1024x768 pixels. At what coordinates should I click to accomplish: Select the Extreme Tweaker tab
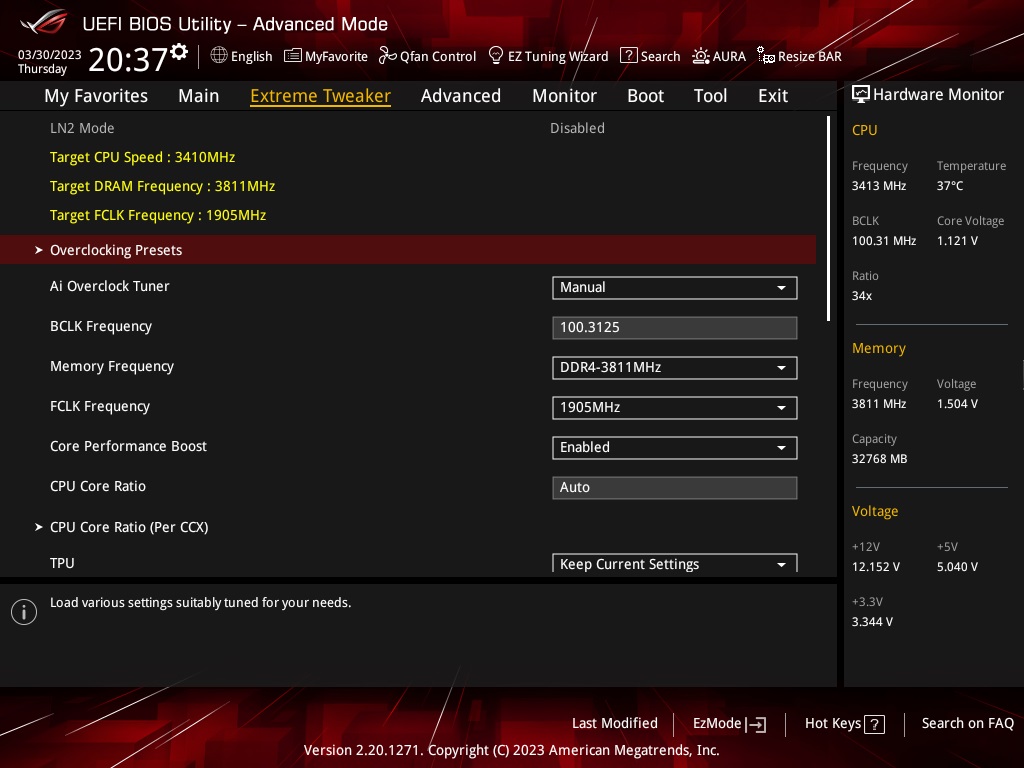tap(321, 96)
